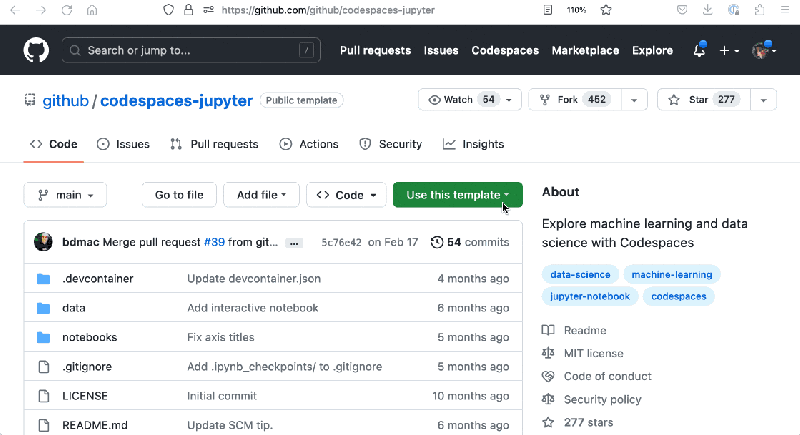Viewport: 800px width, 435px height.
Task: Click the data-science topic tag
Action: tap(580, 274)
